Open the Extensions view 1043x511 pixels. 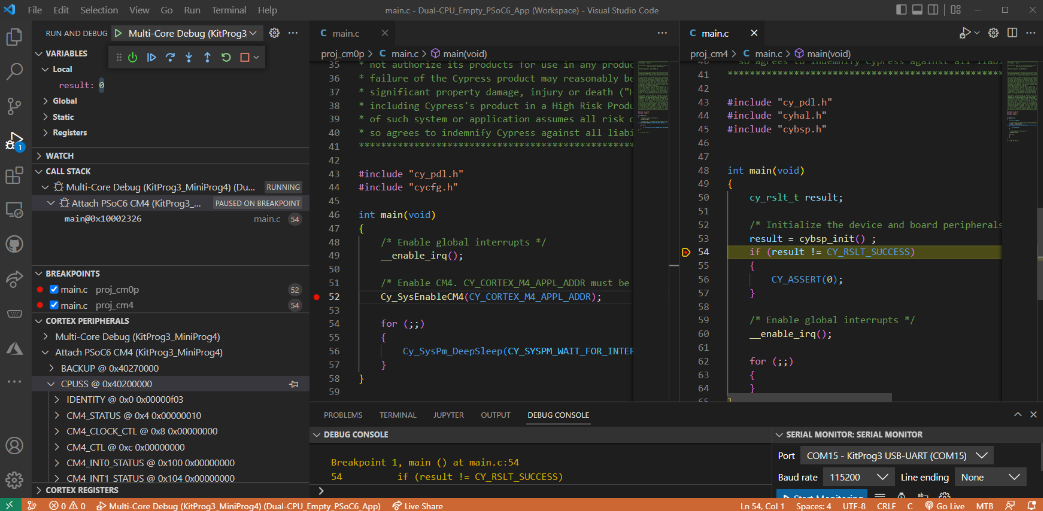(15, 175)
